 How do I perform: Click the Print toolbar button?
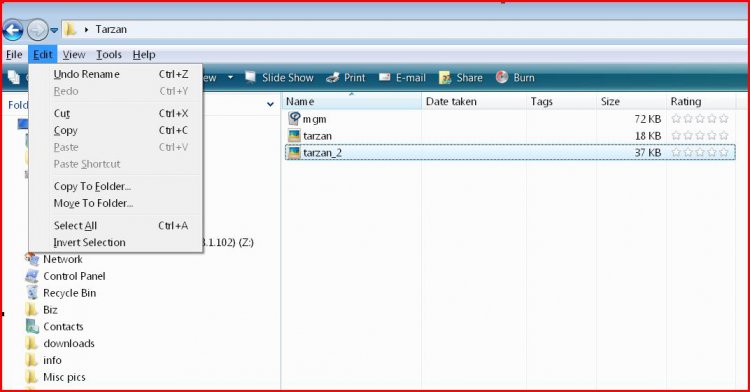(345, 77)
